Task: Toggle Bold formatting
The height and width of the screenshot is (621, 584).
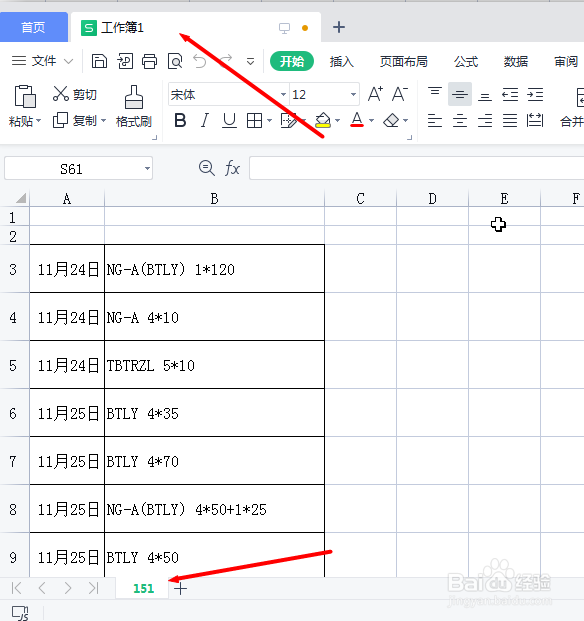Action: pos(180,120)
